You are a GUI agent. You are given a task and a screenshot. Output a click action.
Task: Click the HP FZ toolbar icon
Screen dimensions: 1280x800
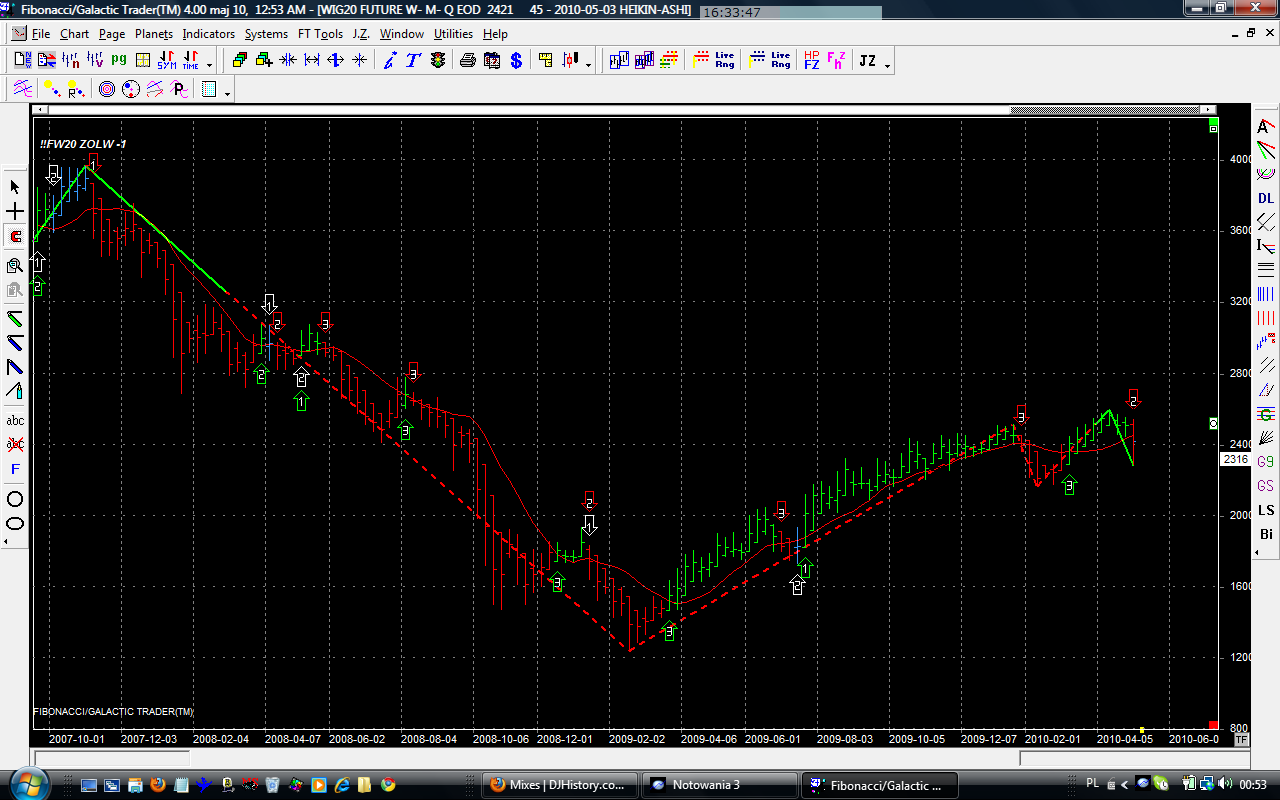point(811,61)
